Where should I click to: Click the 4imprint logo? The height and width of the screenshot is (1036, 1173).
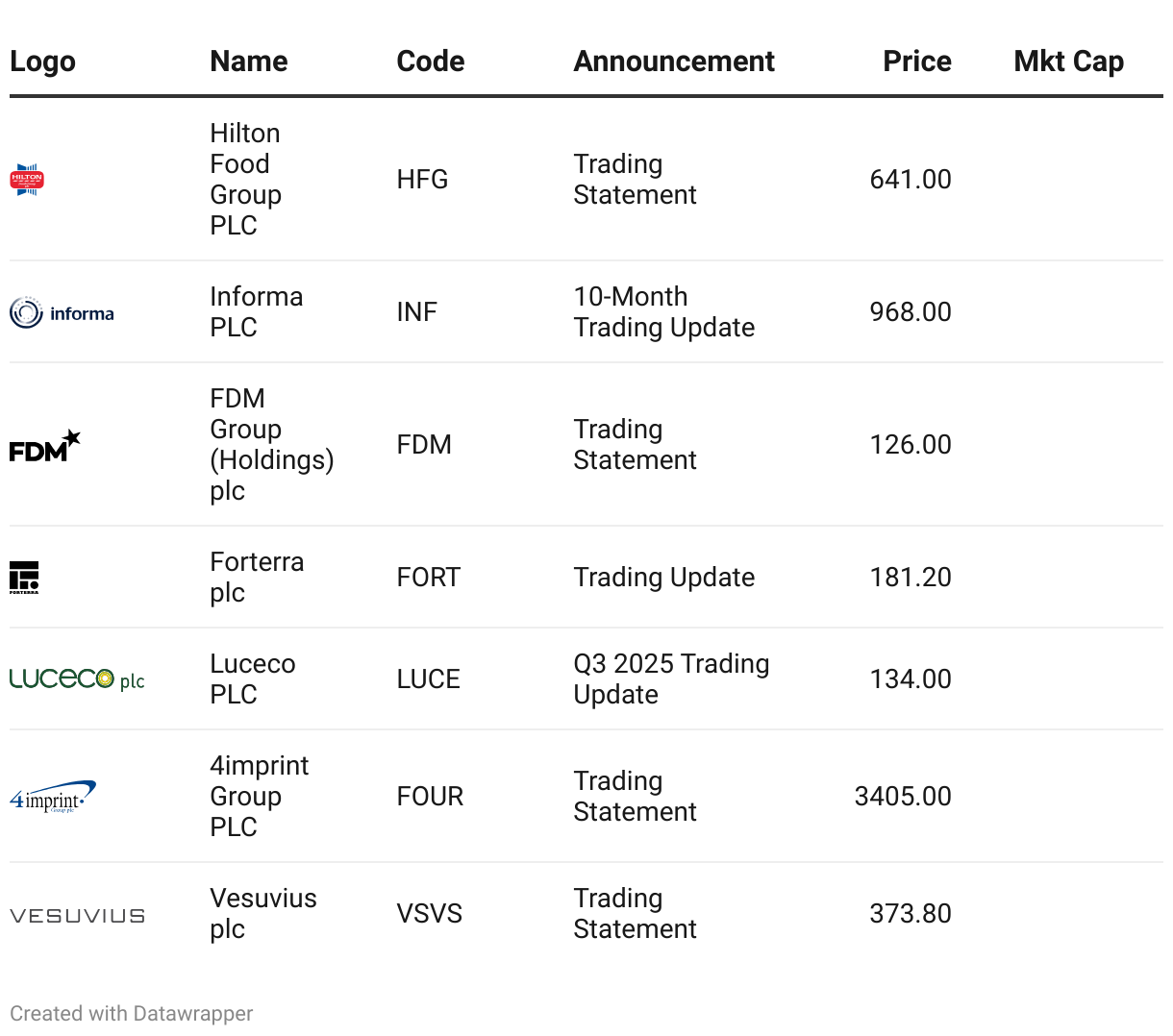coord(53,798)
